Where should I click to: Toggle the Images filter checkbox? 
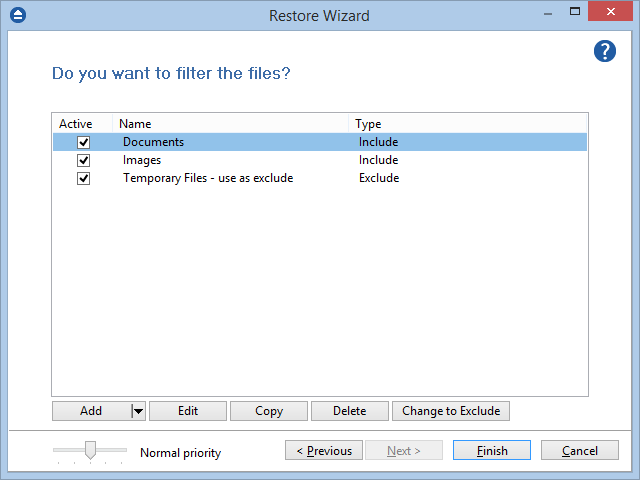tap(84, 160)
